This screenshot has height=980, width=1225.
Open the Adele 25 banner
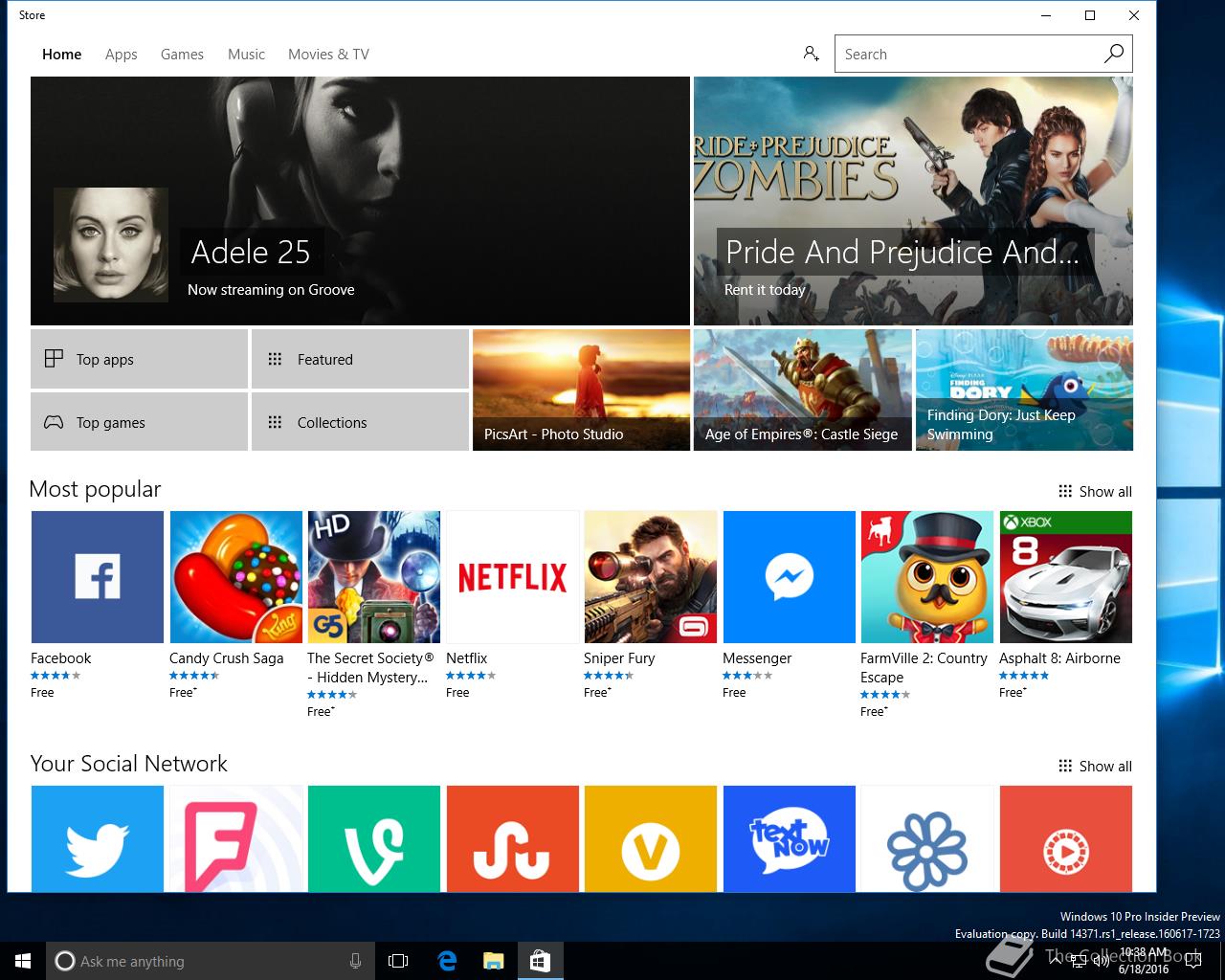[x=360, y=201]
